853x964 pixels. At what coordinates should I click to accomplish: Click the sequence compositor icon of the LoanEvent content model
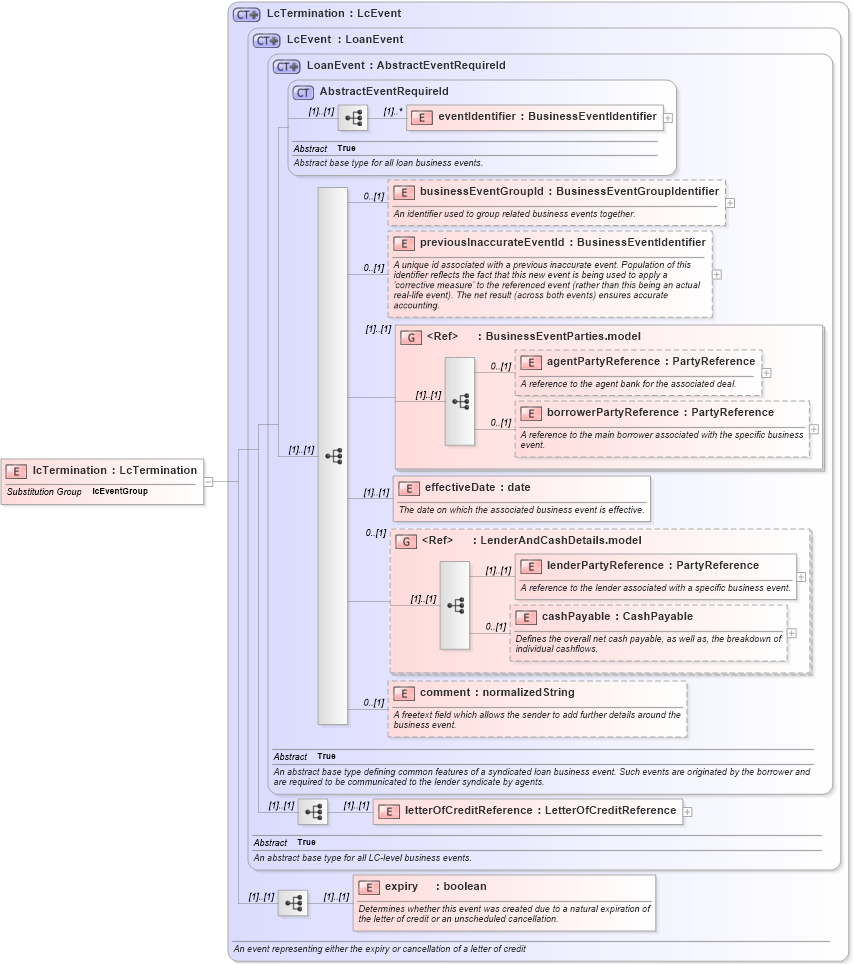point(334,455)
